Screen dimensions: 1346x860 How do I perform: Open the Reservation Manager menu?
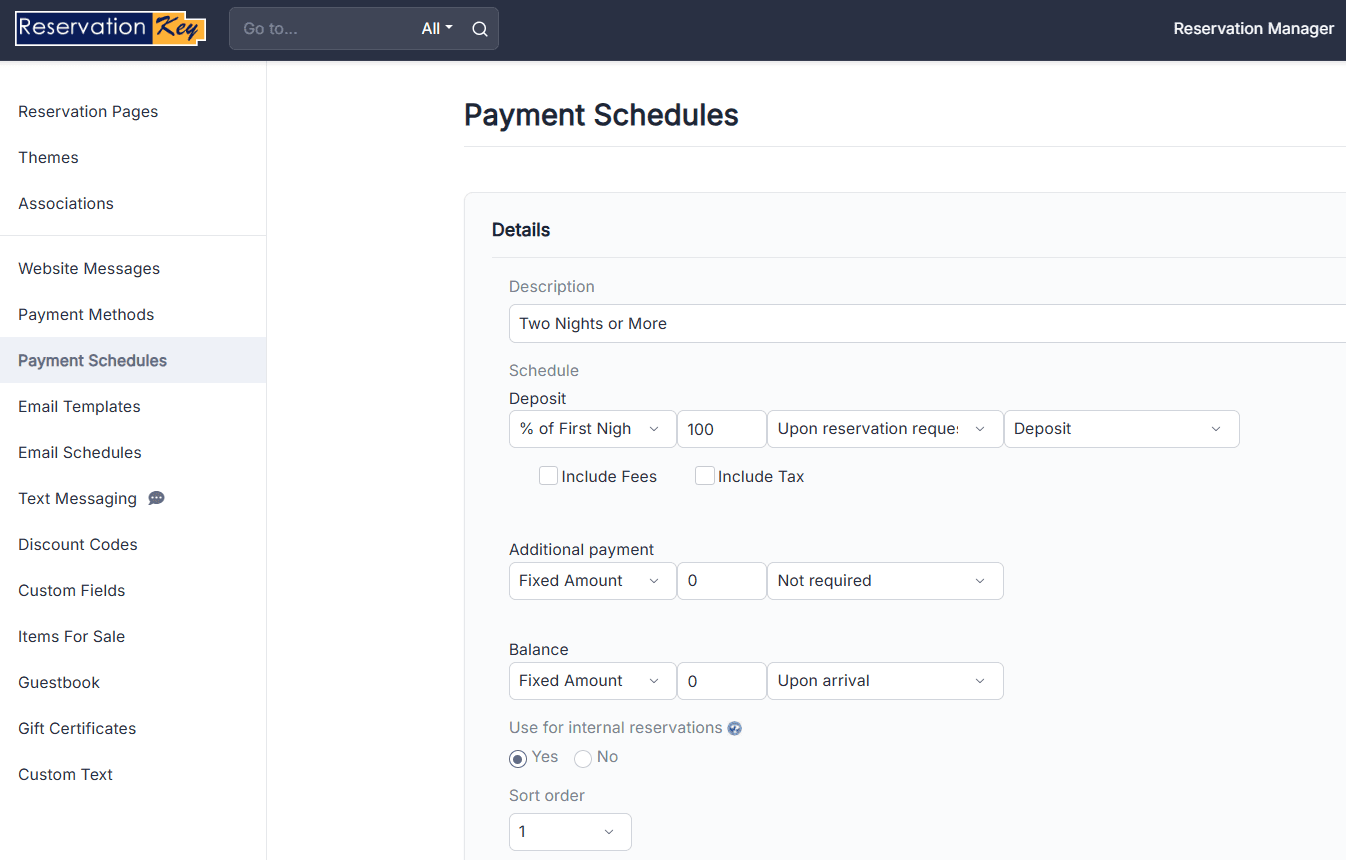tap(1253, 28)
